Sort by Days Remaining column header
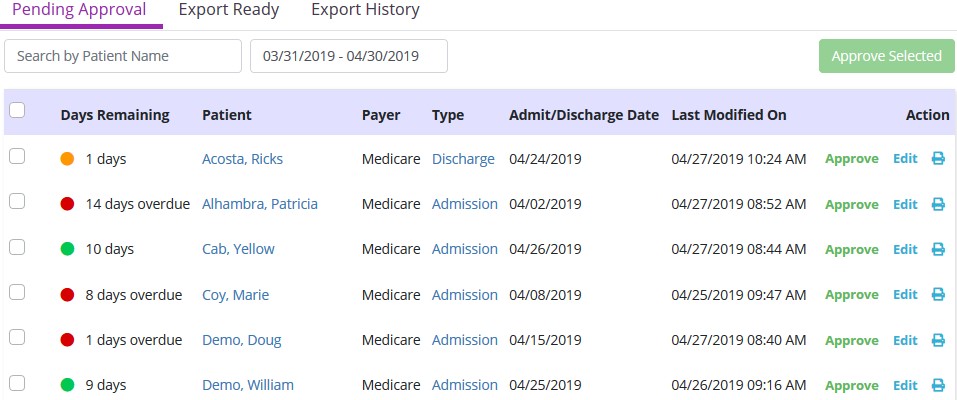 point(115,115)
